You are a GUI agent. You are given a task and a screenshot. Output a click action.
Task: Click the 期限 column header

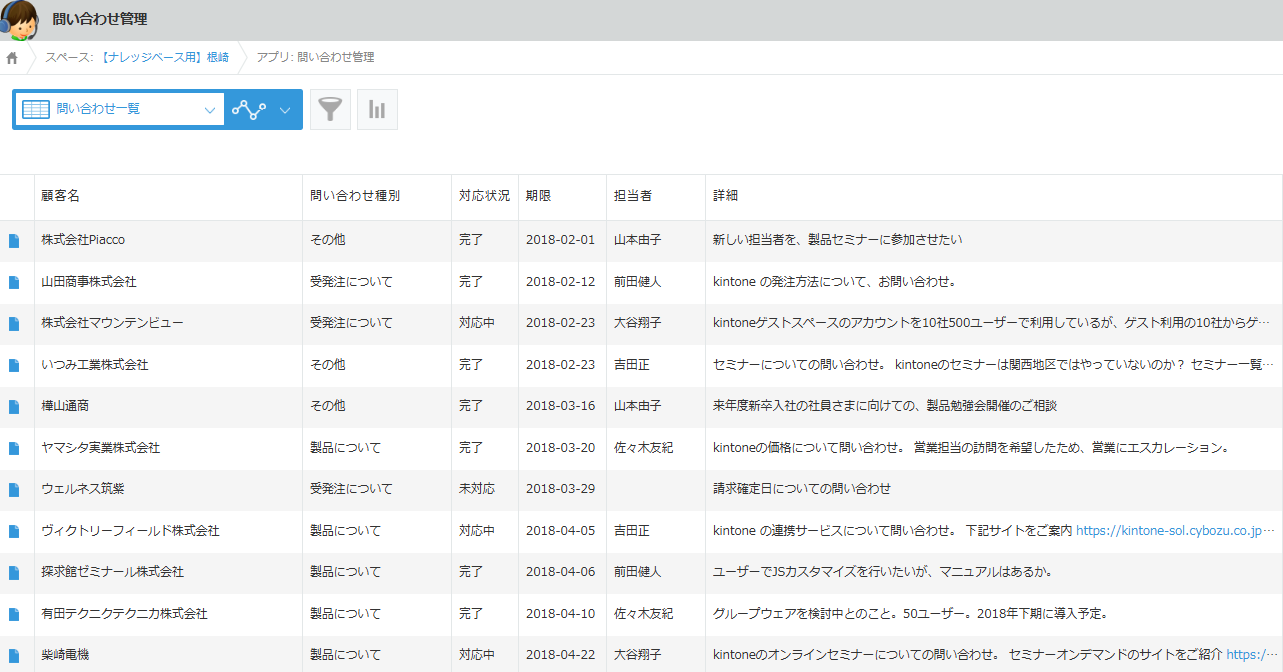pyautogui.click(x=538, y=196)
